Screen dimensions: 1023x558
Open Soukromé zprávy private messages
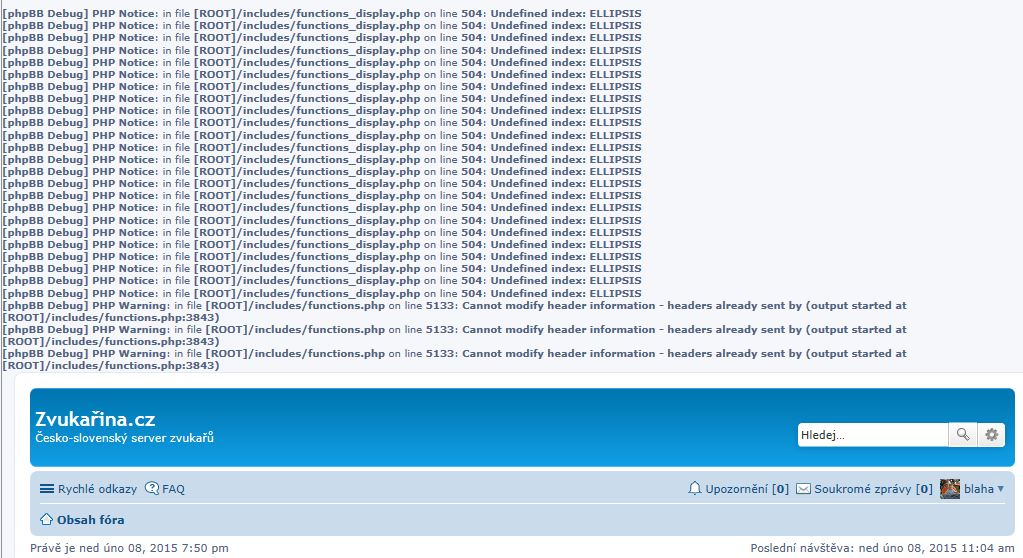(x=862, y=489)
